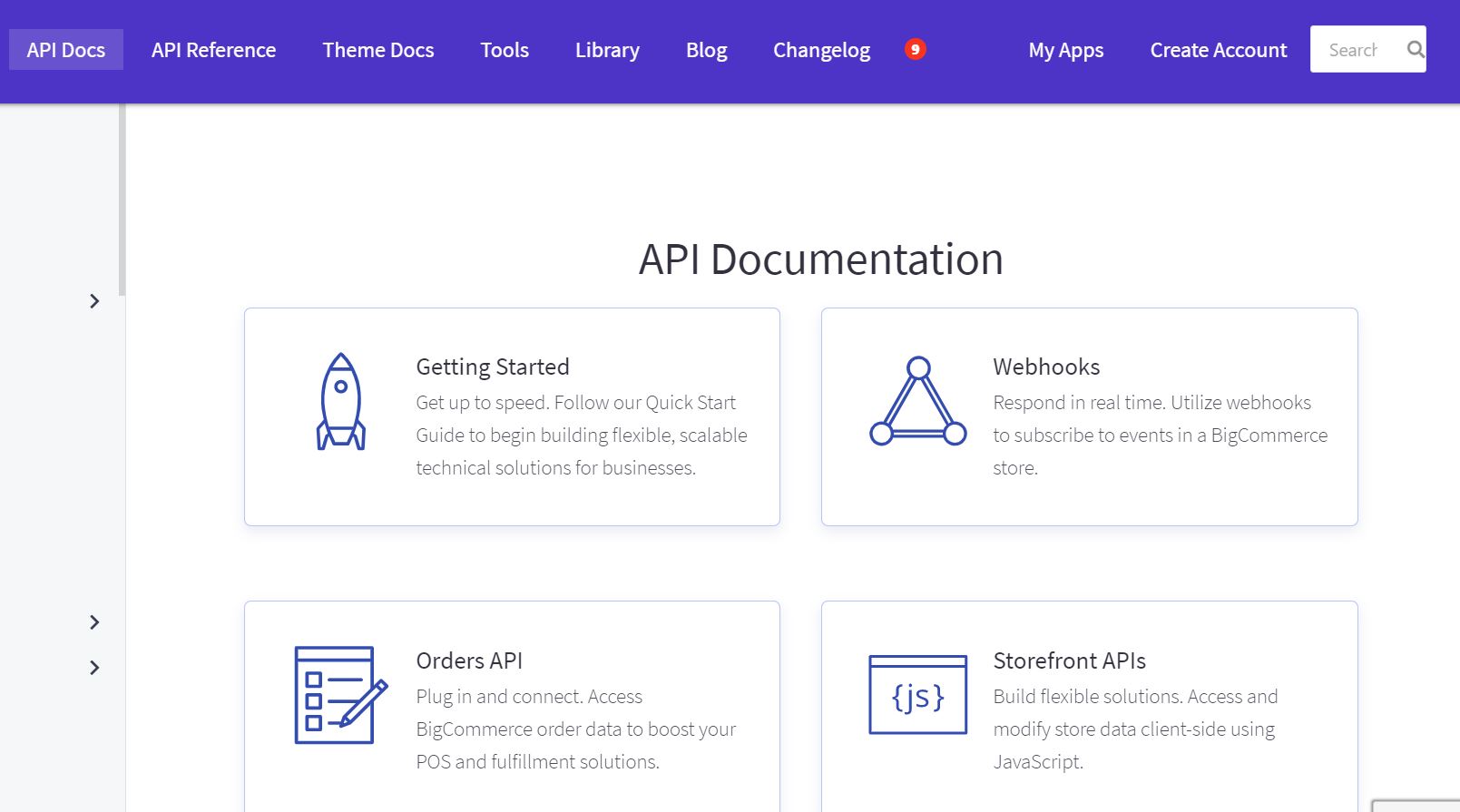Visit the Blog link
This screenshot has height=812, width=1460.
coord(707,50)
